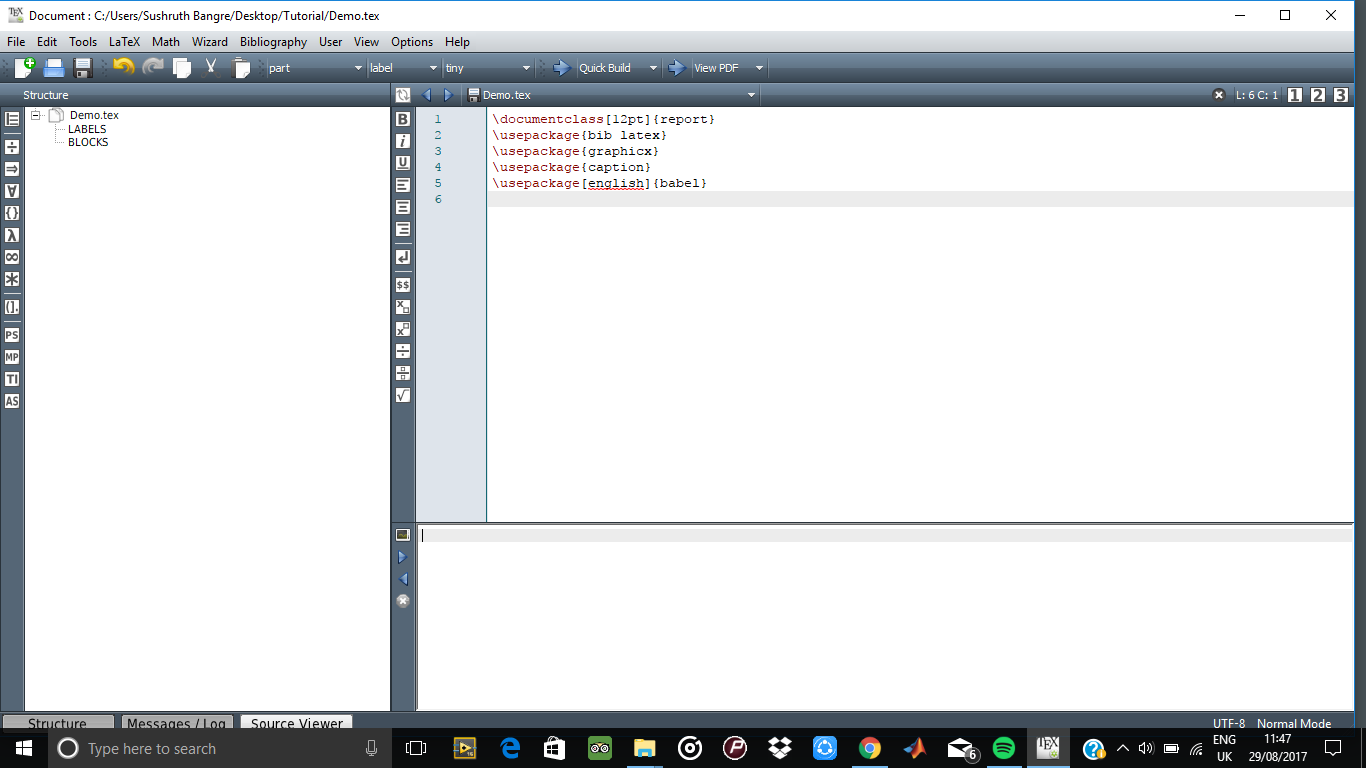Select LABELS in structure tree
The image size is (1366, 768).
point(87,129)
